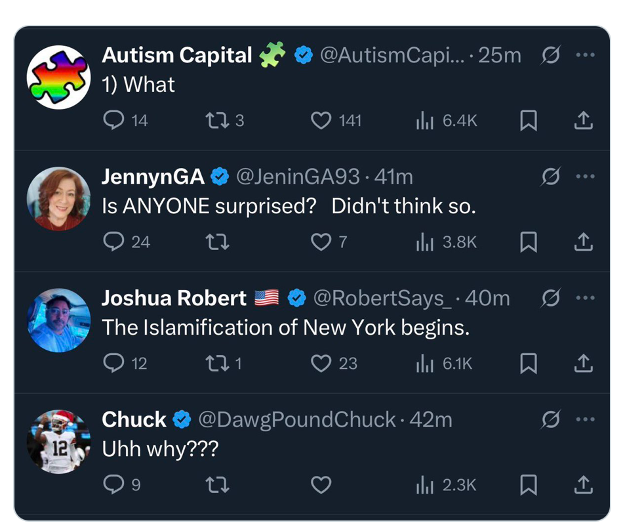Viewport: 624px width, 530px height.
Task: Click JennynGA's profile picture
Action: pyautogui.click(x=59, y=198)
